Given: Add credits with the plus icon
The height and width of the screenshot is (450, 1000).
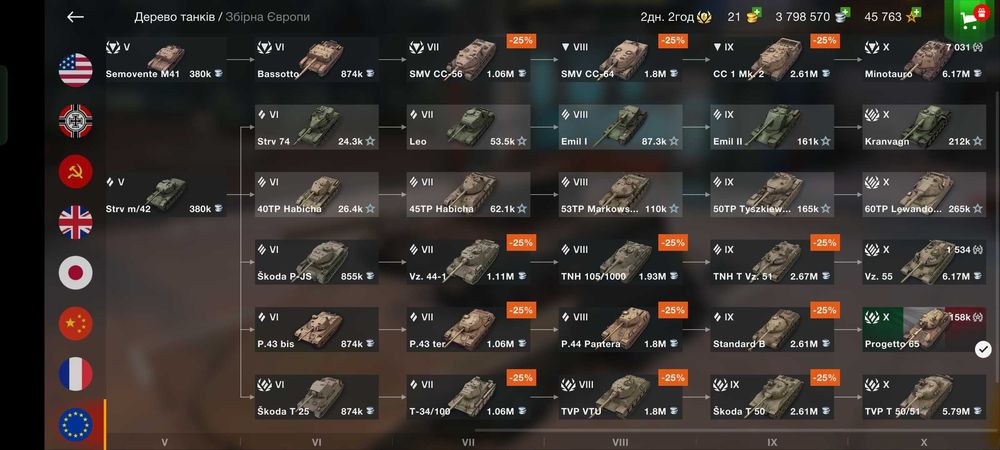Looking at the screenshot, I should coord(844,14).
